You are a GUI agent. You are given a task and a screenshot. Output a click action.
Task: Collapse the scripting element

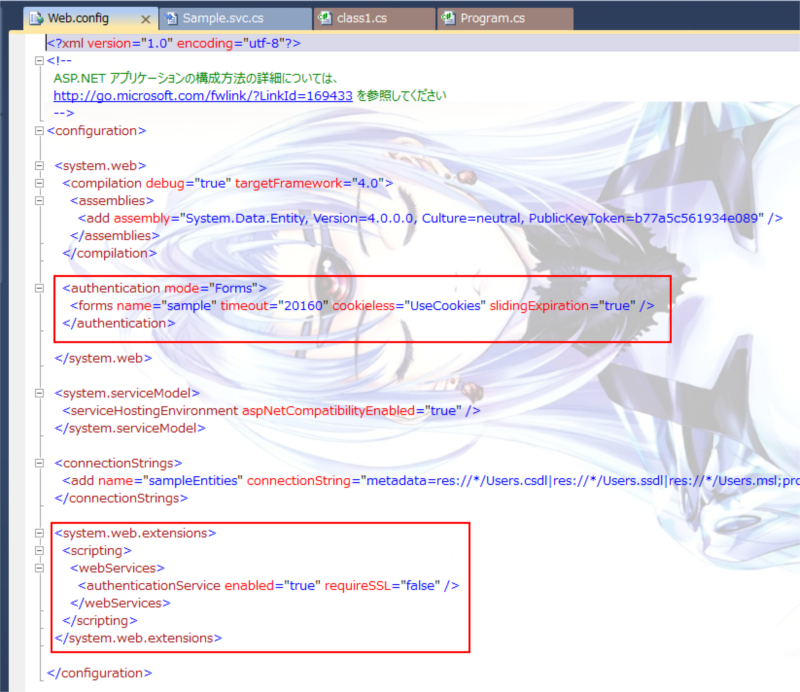pos(39,551)
